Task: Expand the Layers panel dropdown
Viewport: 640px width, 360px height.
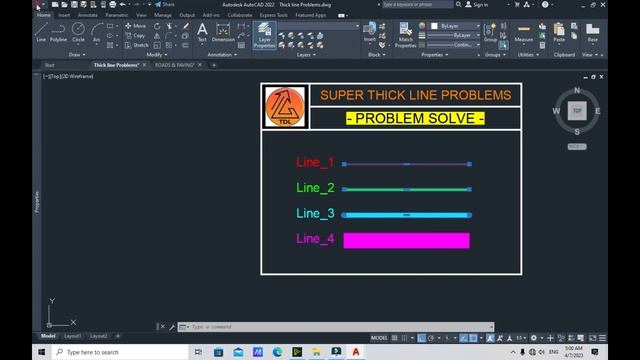Action: pyautogui.click(x=306, y=55)
